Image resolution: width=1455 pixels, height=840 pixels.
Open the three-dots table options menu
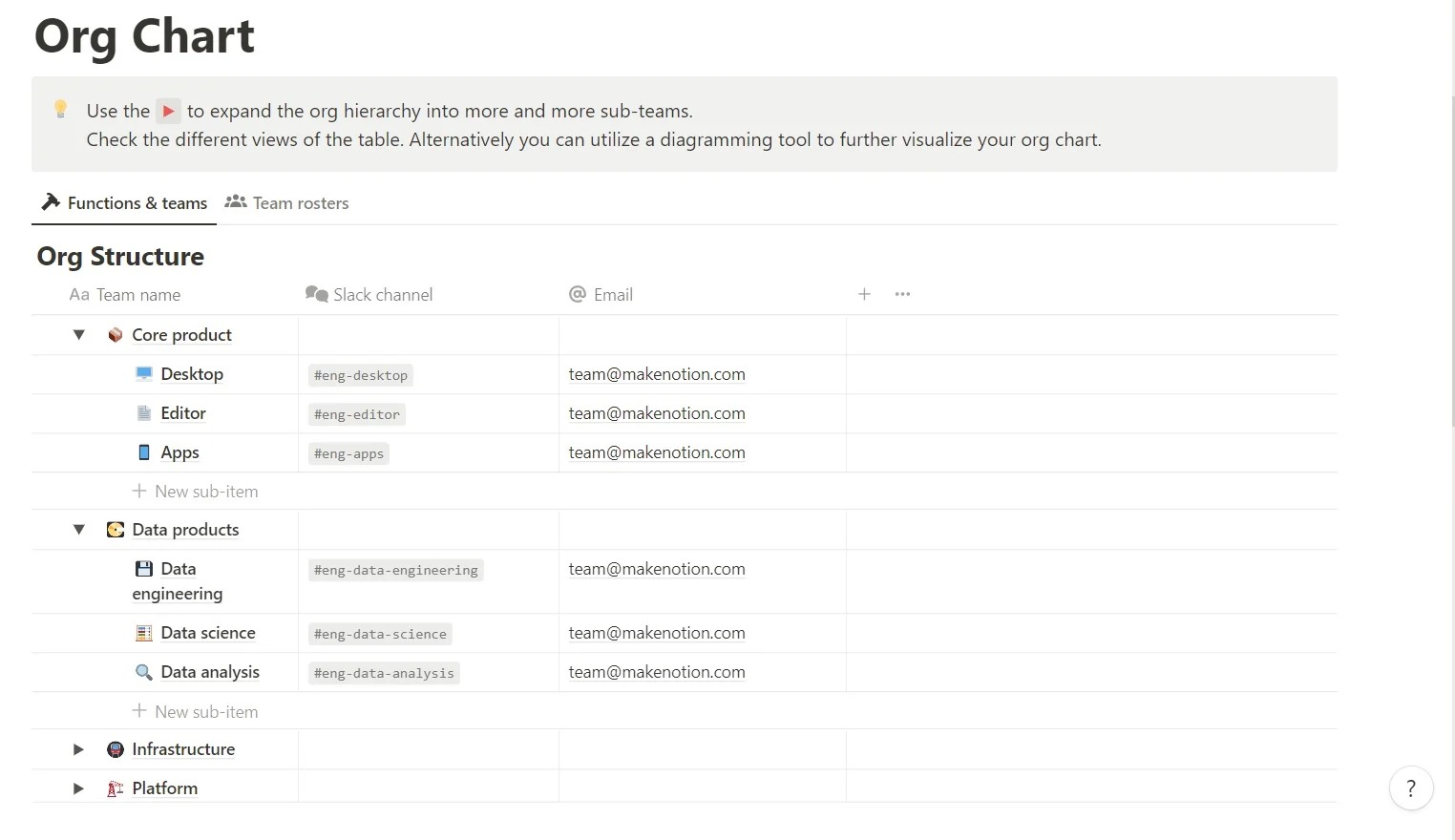(902, 294)
